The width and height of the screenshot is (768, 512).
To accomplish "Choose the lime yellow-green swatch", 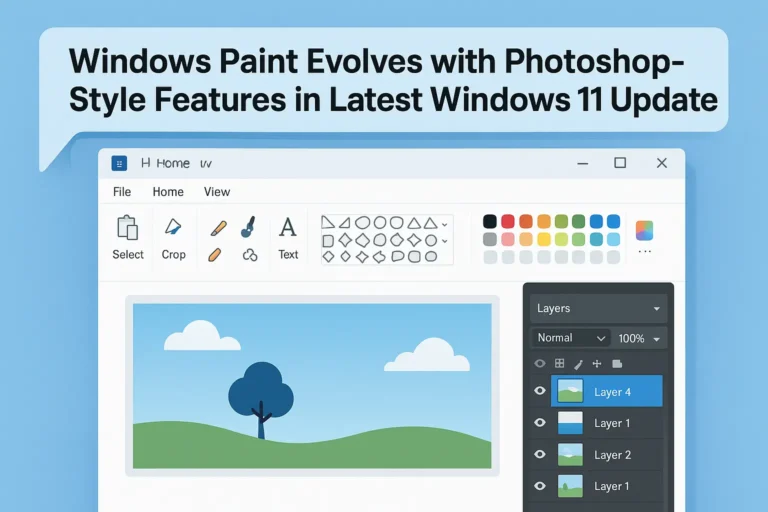I will [561, 239].
